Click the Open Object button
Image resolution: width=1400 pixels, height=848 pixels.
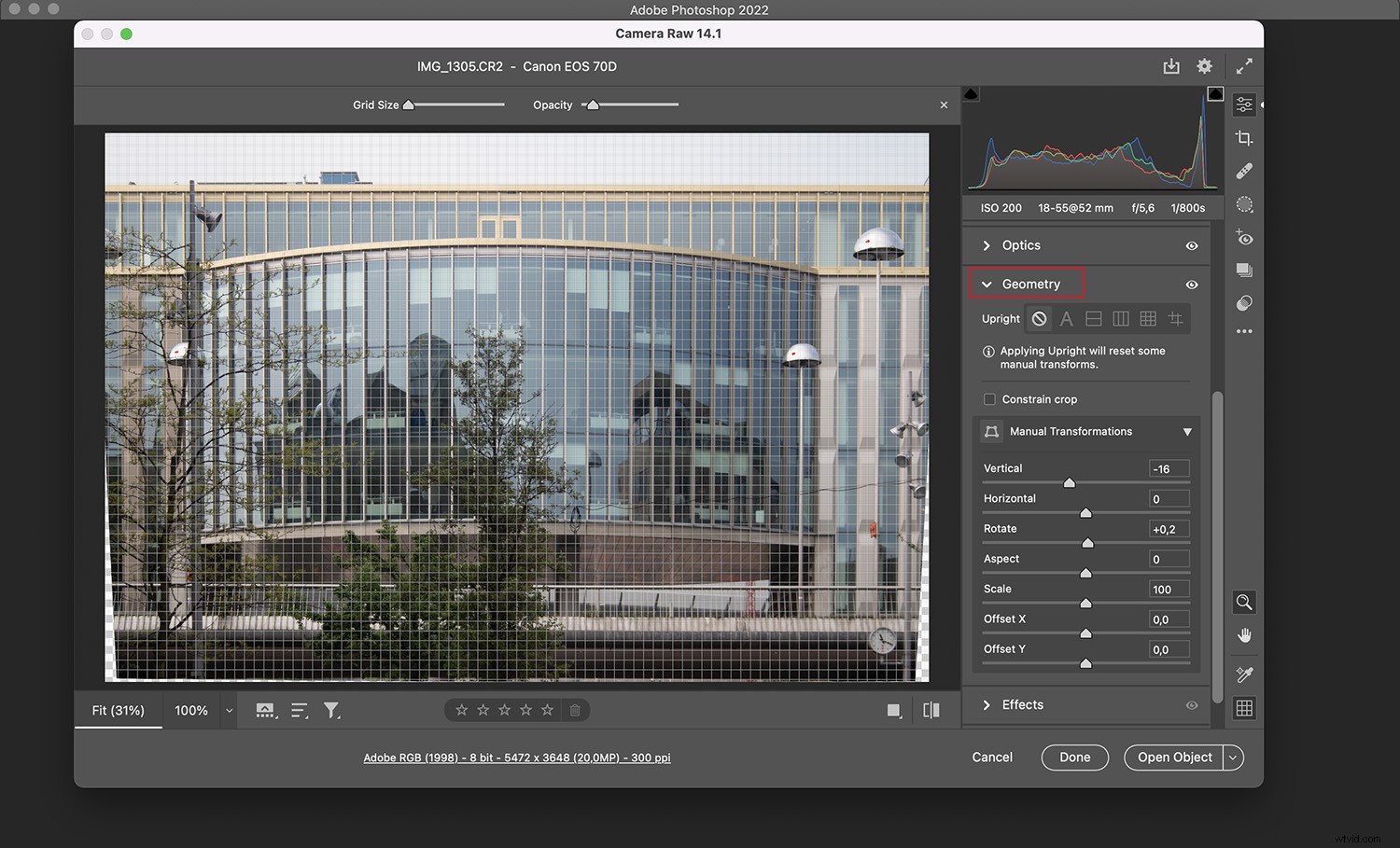[x=1174, y=757]
